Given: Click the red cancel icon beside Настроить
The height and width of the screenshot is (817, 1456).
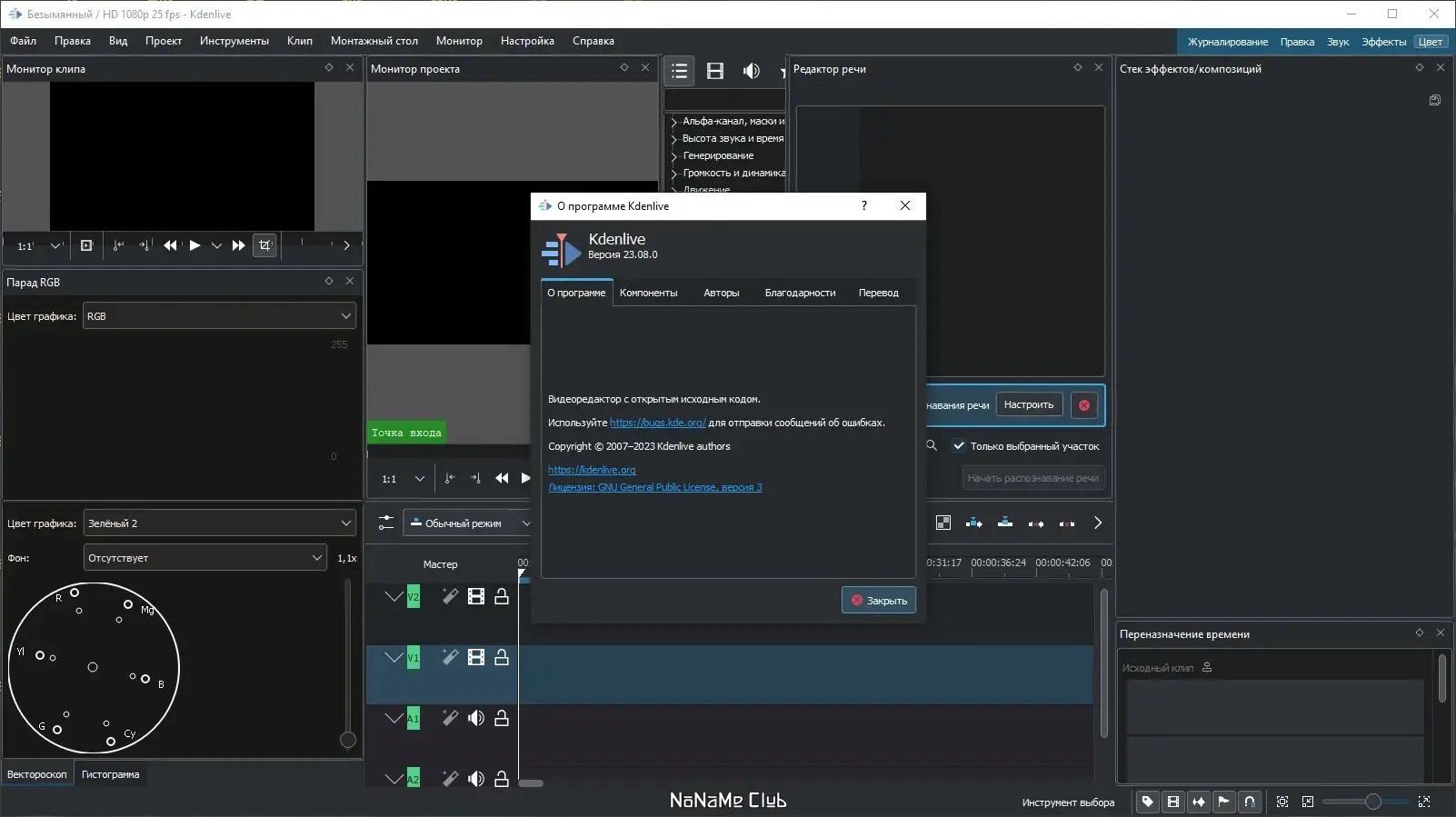Looking at the screenshot, I should (x=1083, y=405).
